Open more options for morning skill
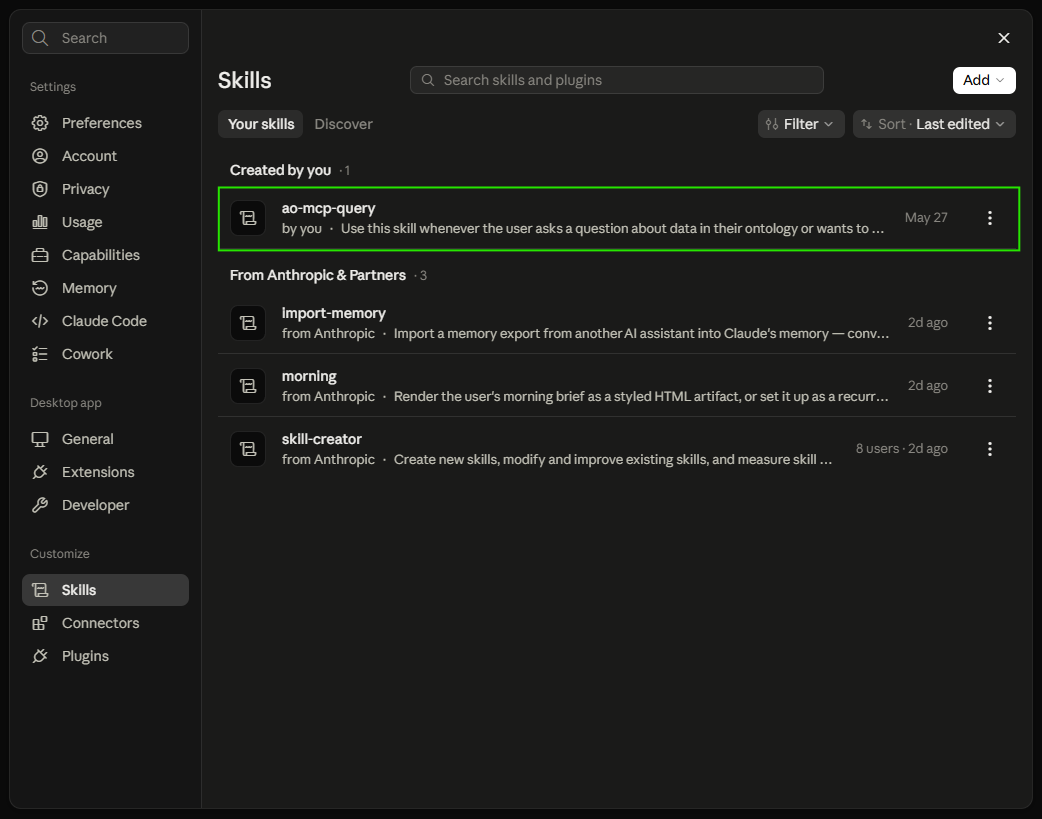This screenshot has width=1042, height=819. [x=990, y=386]
